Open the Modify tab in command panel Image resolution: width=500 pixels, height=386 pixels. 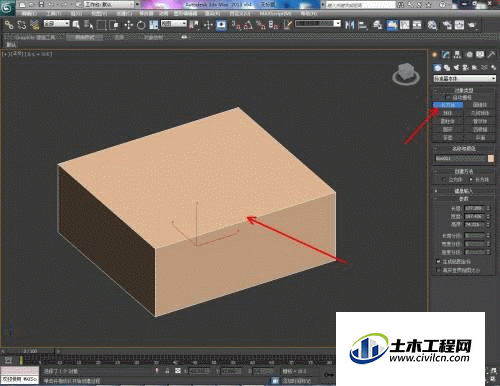tap(446, 54)
